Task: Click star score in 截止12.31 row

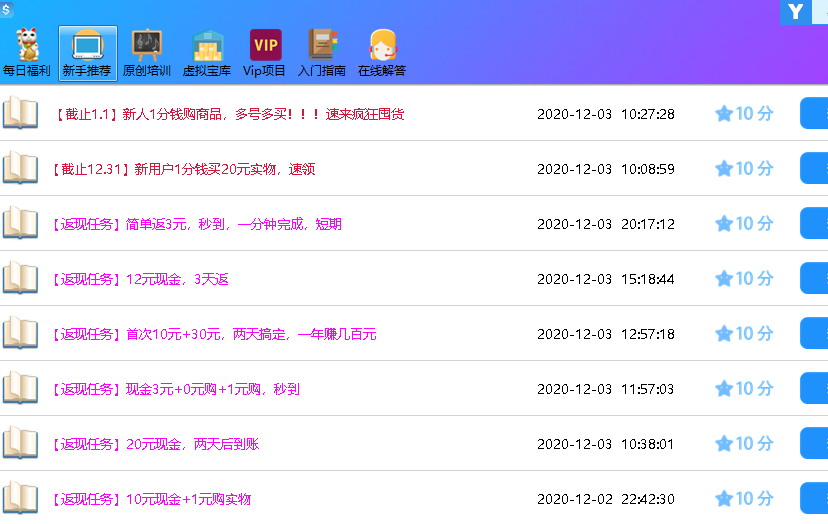Action: pos(744,169)
